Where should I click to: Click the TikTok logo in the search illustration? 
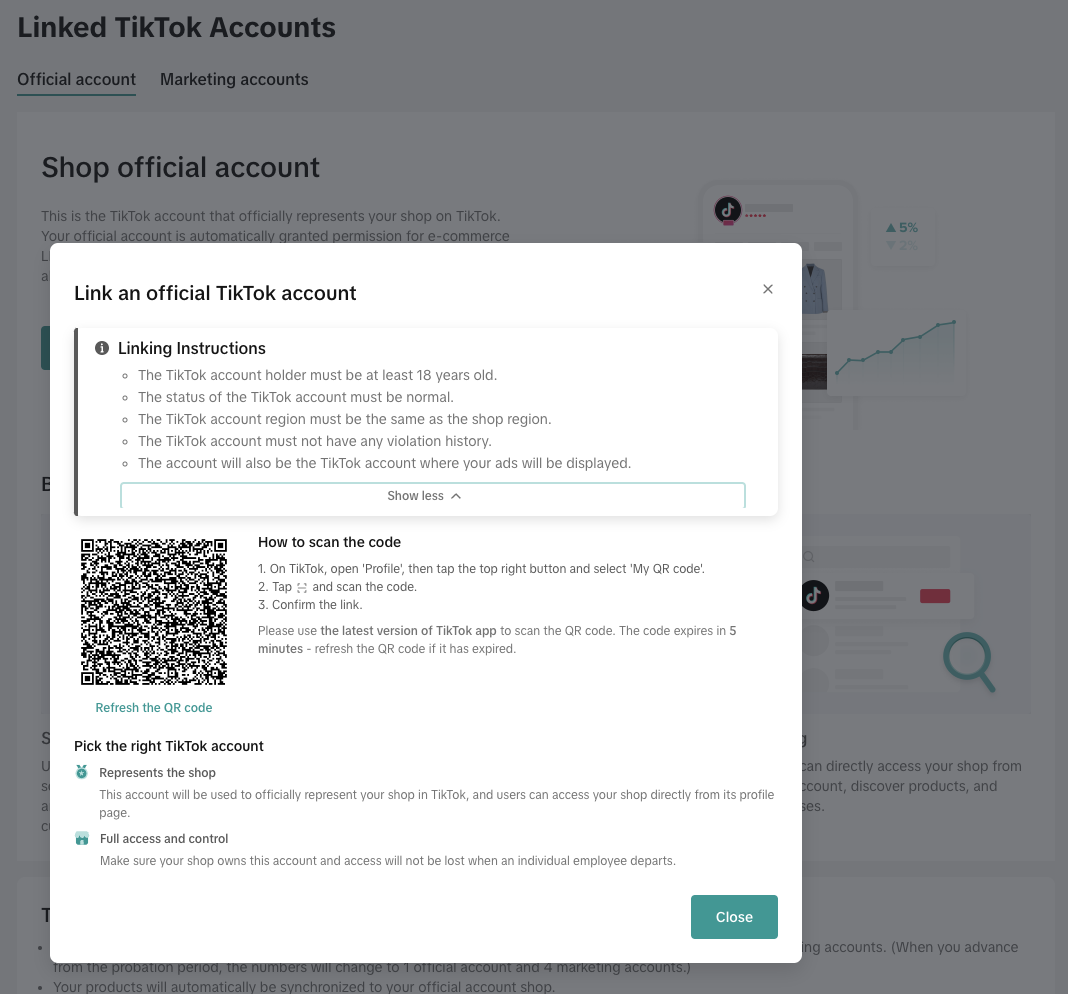(814, 596)
